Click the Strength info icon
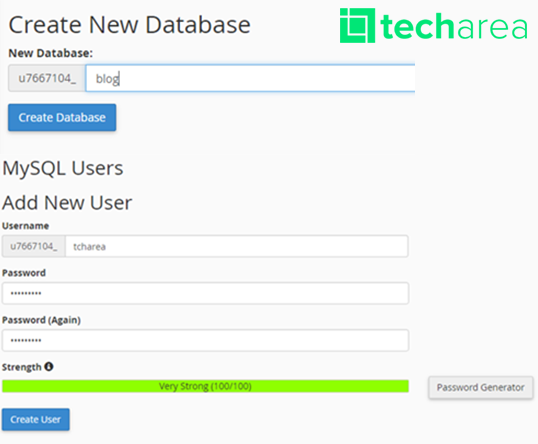The width and height of the screenshot is (538, 444). click(x=49, y=366)
